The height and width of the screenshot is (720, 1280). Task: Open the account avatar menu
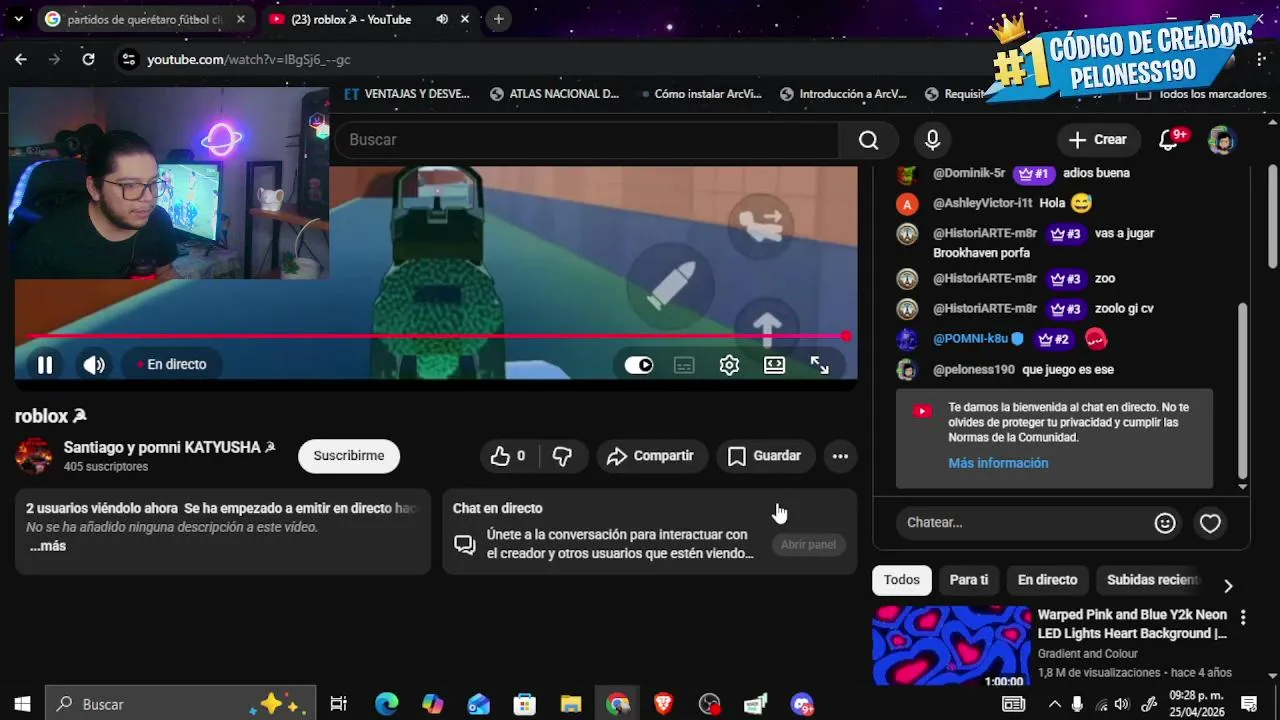point(1221,140)
